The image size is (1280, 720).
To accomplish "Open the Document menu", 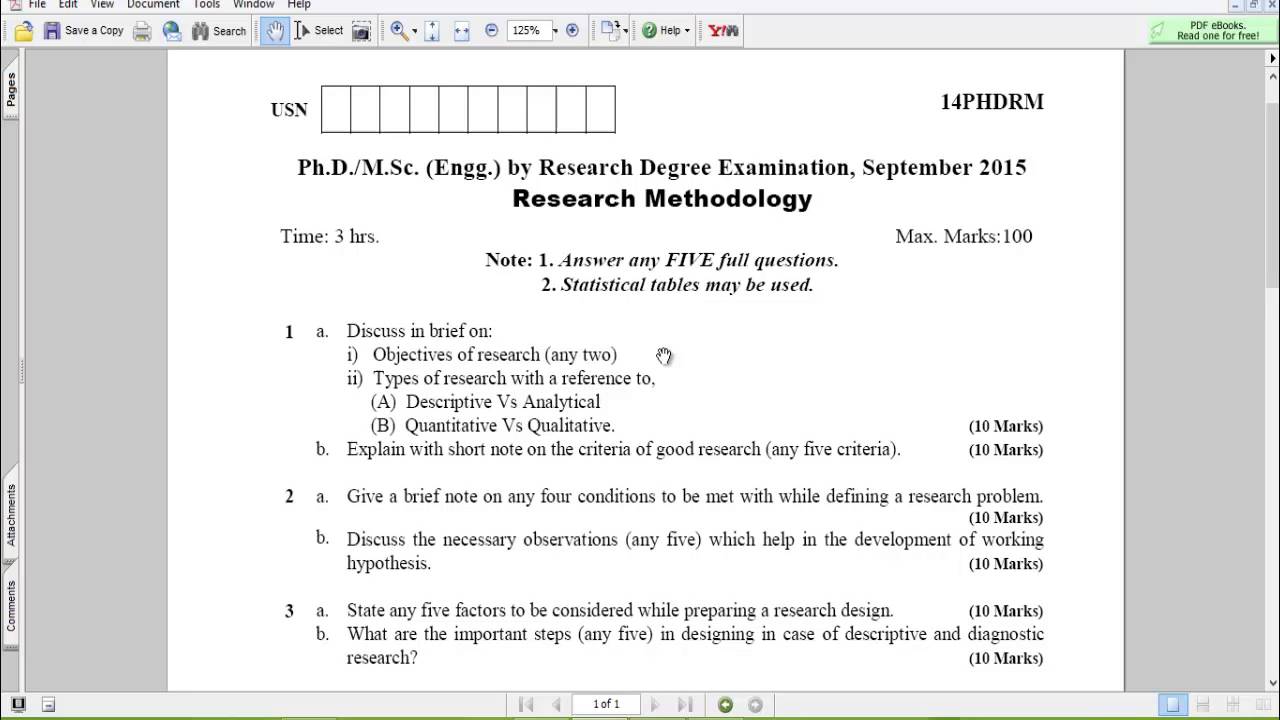I will [x=153, y=5].
